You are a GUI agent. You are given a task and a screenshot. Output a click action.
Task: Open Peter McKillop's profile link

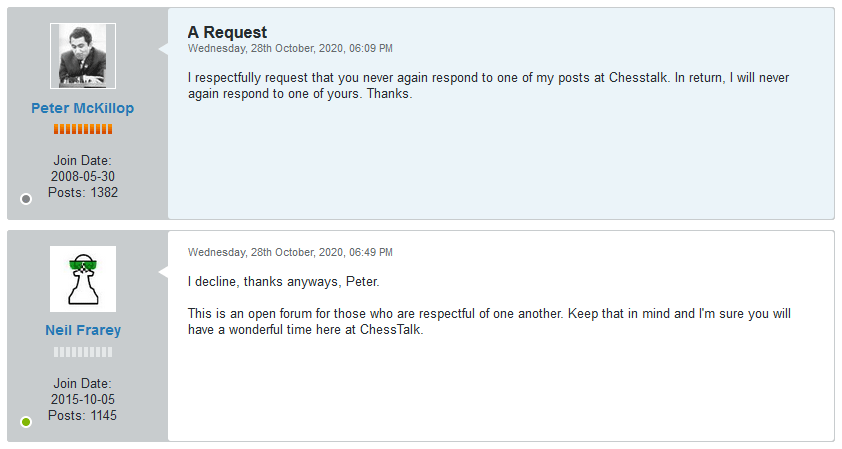[x=83, y=108]
